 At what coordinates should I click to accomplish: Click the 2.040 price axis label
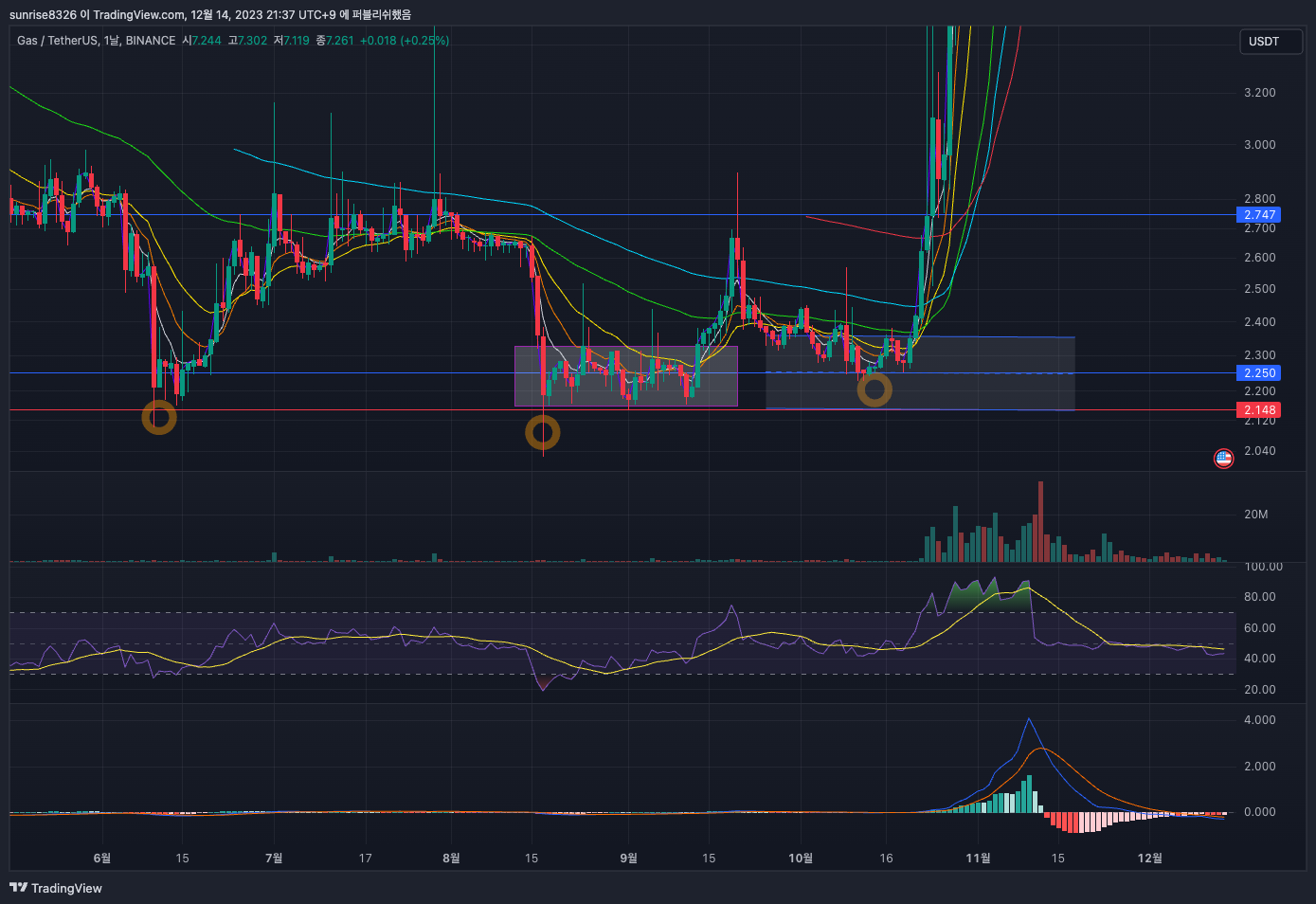pyautogui.click(x=1259, y=451)
